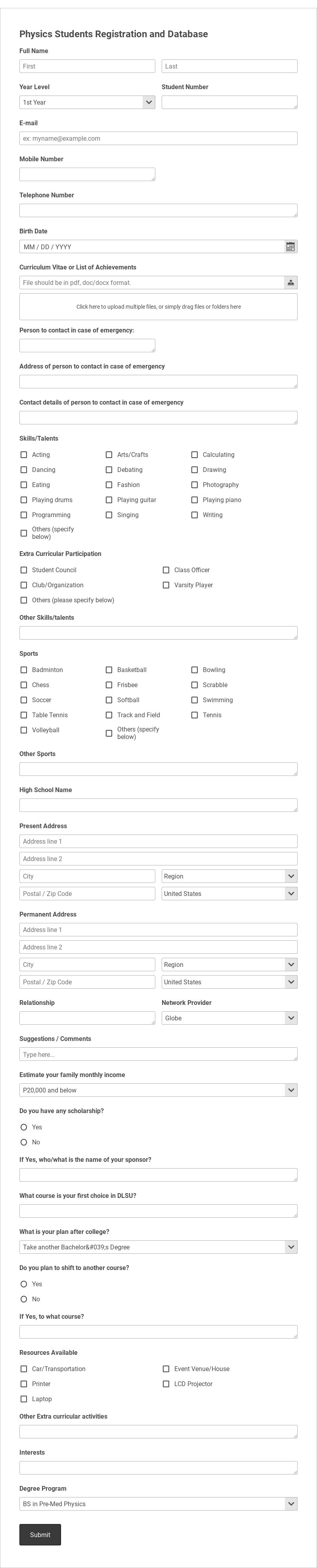
Task: Open the Network Provider dropdown
Action: point(229,1018)
